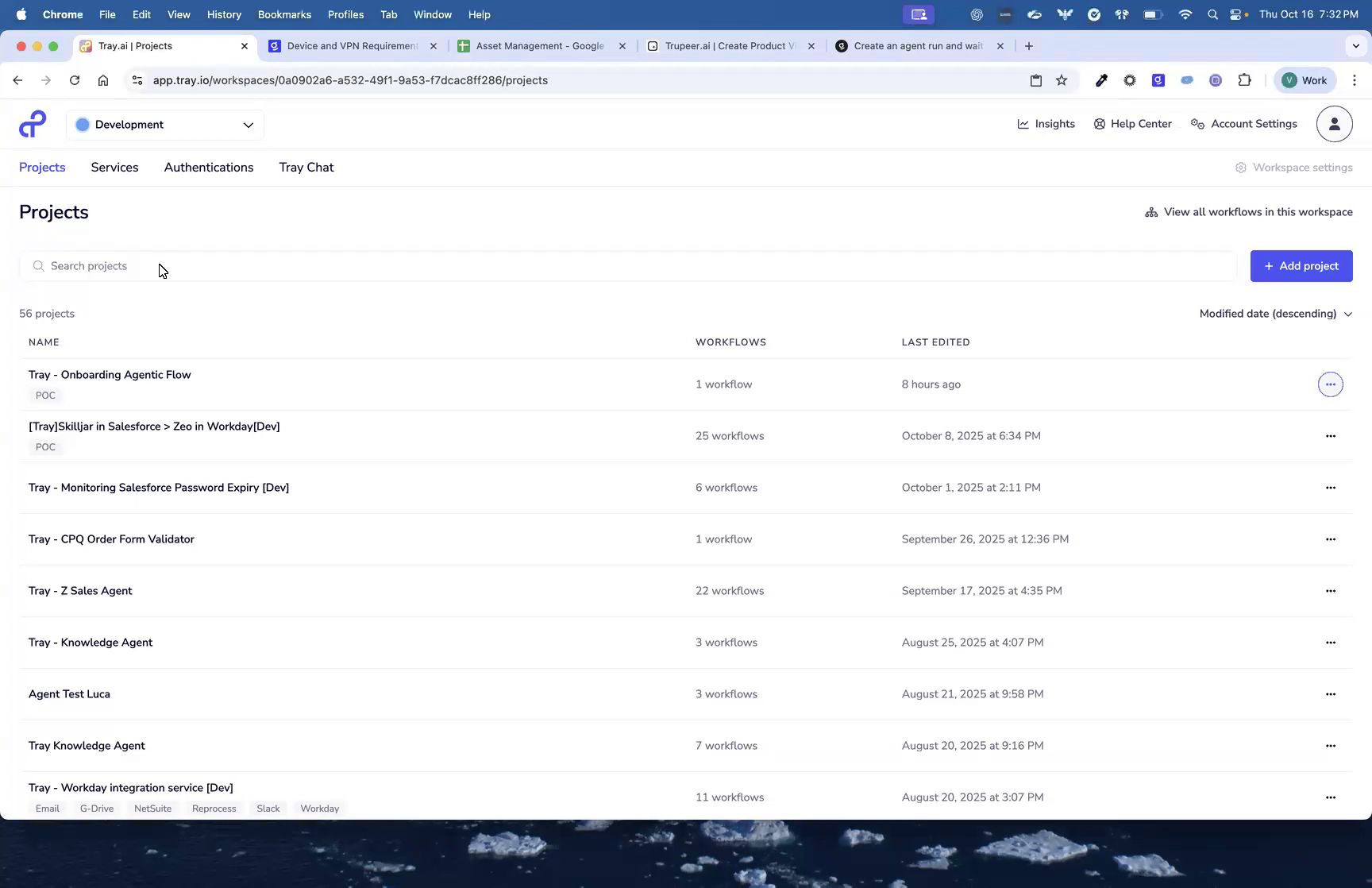Open the Help Center
1372x888 pixels.
[x=1133, y=124]
